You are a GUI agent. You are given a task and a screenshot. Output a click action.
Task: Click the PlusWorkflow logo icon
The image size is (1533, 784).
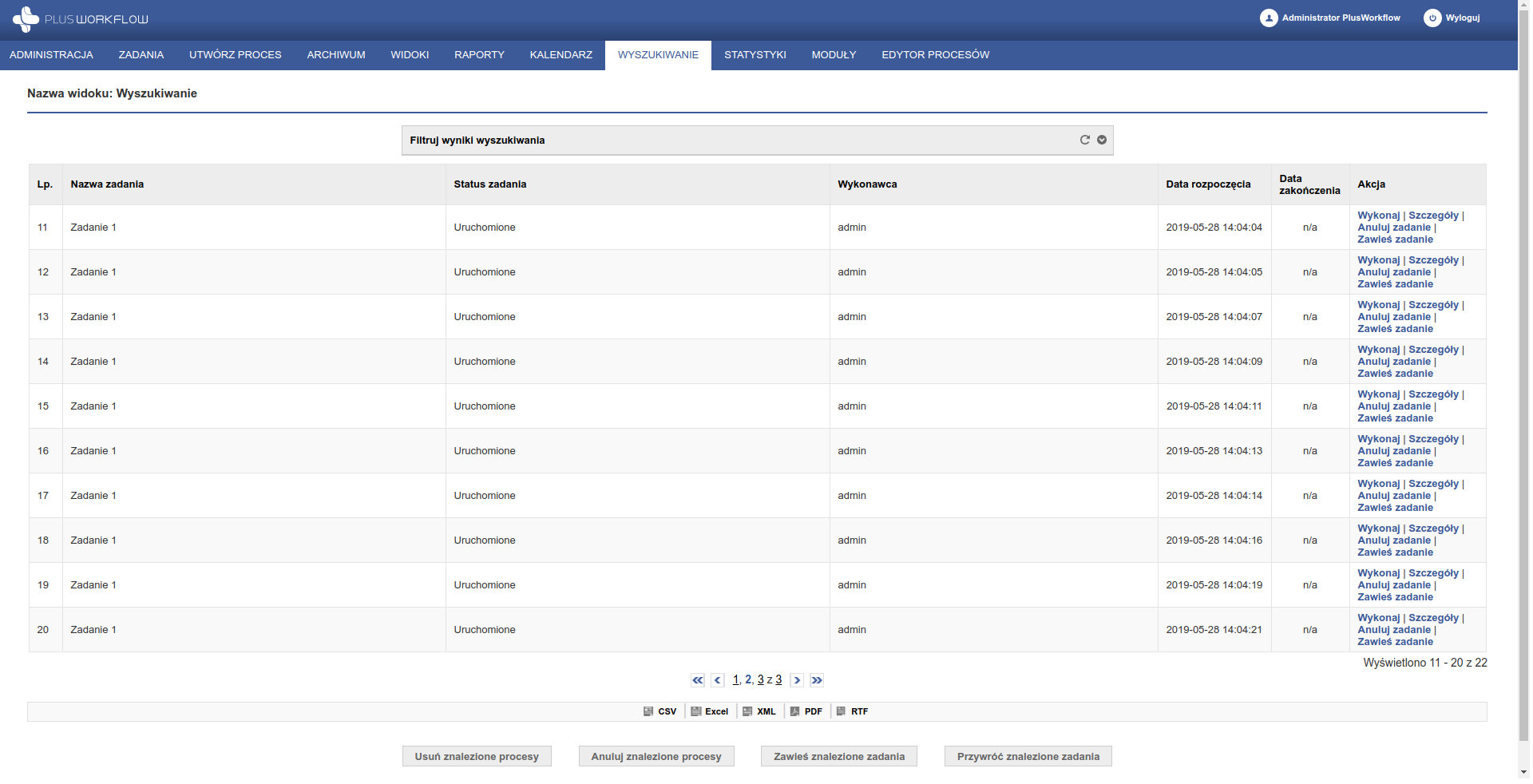click(x=26, y=19)
